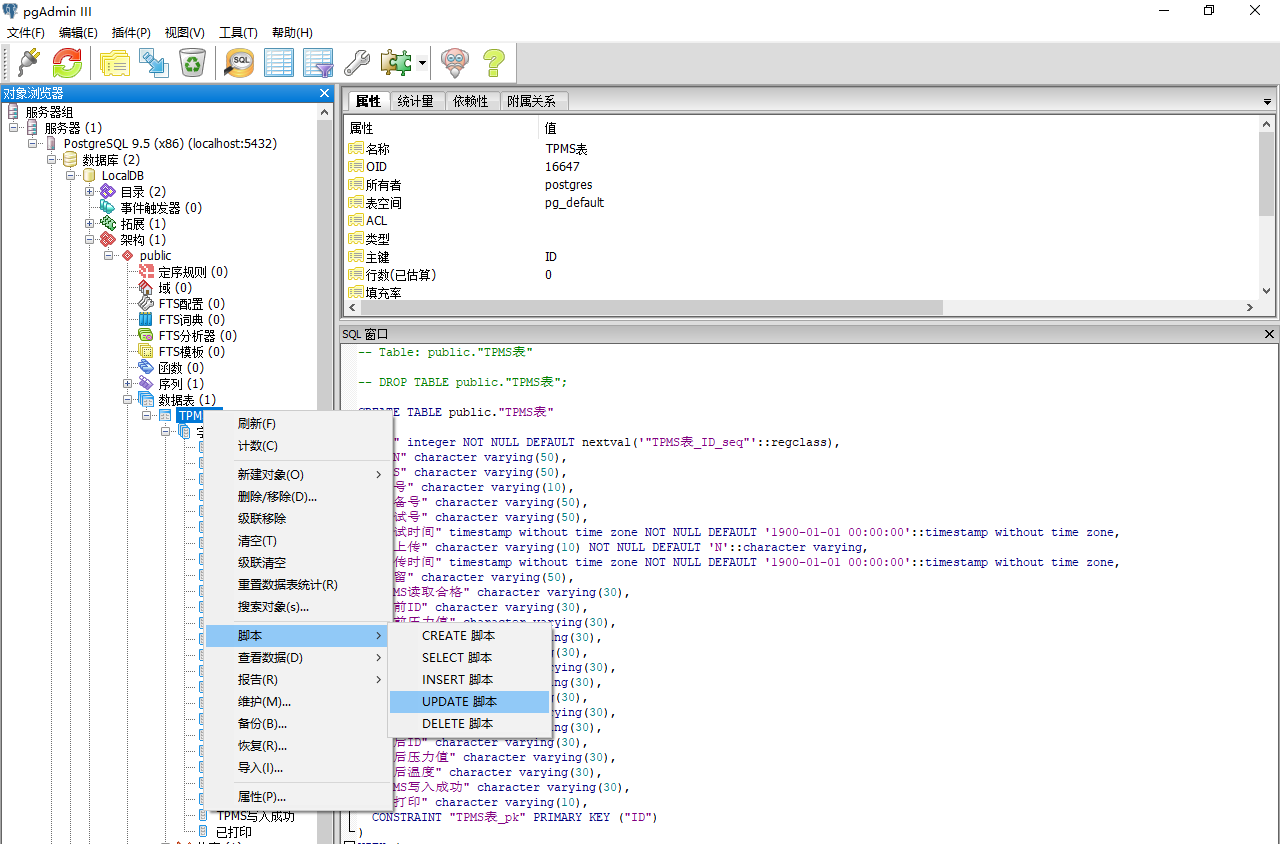Select 计数(C) in the context menu

click(298, 446)
